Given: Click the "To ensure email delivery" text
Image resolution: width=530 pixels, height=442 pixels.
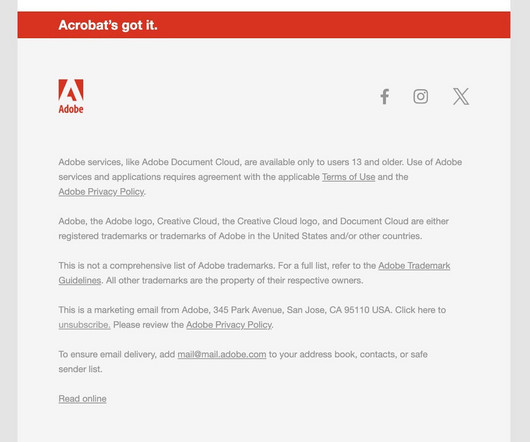Looking at the screenshot, I should click(117, 354).
